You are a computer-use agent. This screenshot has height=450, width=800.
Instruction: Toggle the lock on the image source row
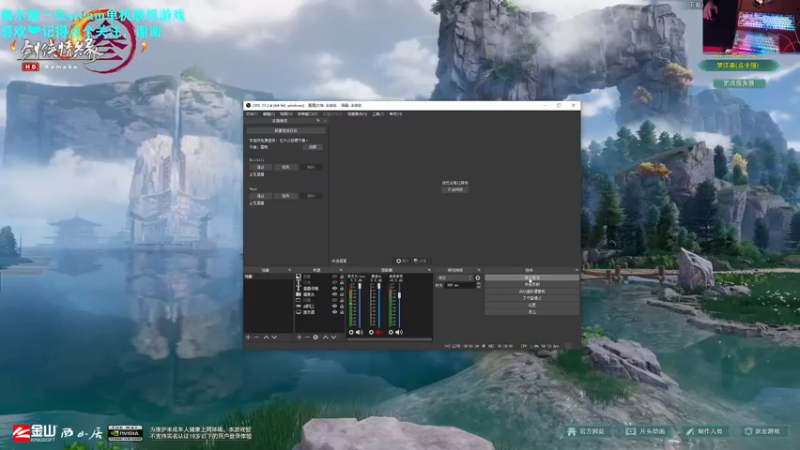coord(342,277)
